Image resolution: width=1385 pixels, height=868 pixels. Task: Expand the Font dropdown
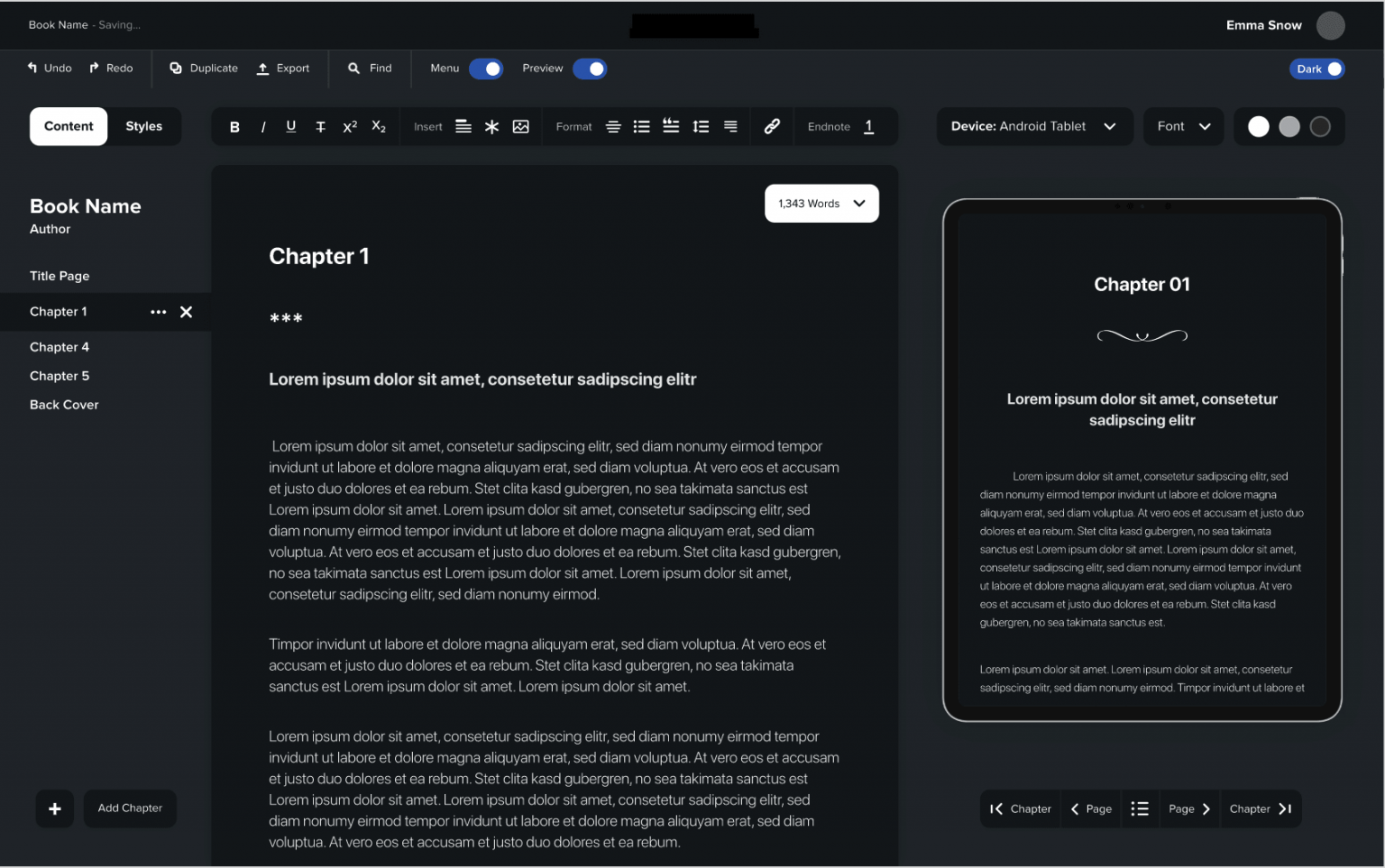pos(1183,126)
